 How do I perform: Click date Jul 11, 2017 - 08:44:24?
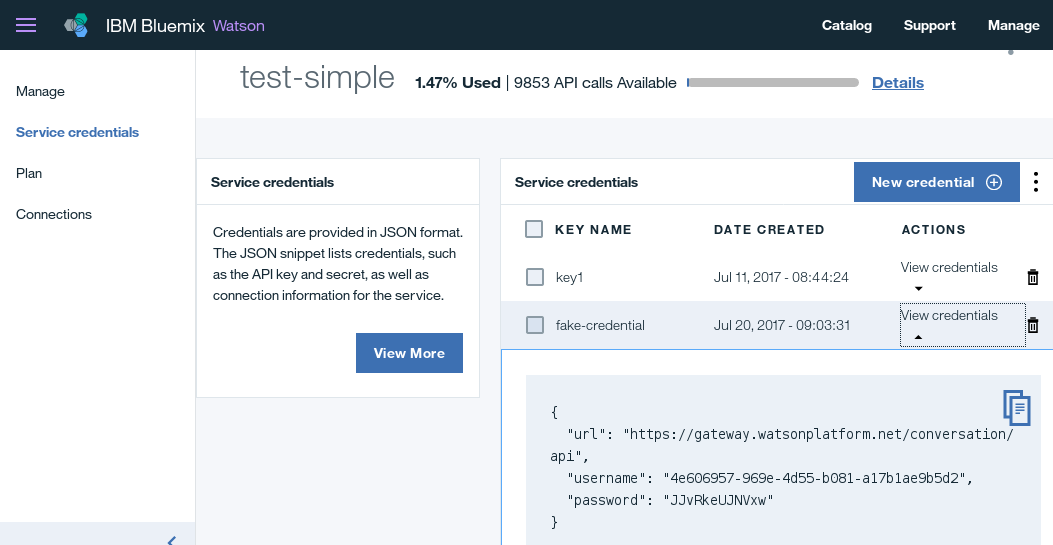coord(781,277)
